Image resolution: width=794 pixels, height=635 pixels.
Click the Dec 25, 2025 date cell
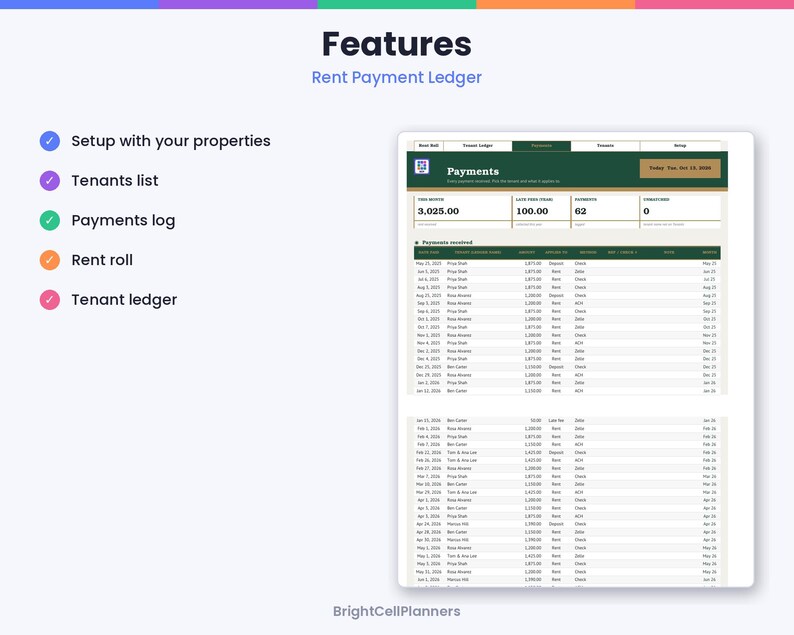pos(428,367)
